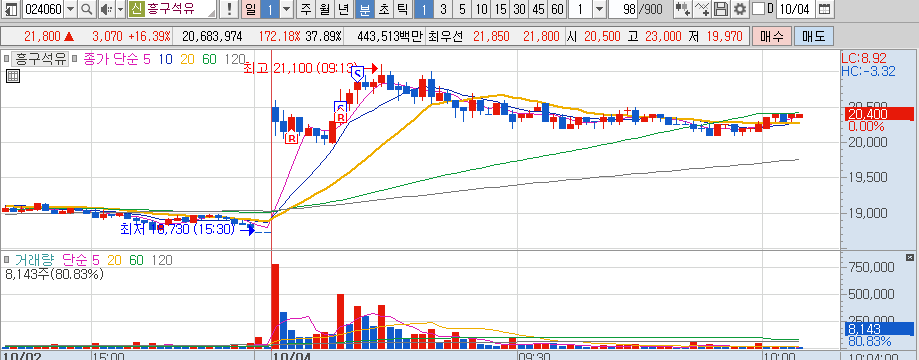Click the 흥구석유 legend label in chart
This screenshot has width=919, height=360.
[x=41, y=59]
